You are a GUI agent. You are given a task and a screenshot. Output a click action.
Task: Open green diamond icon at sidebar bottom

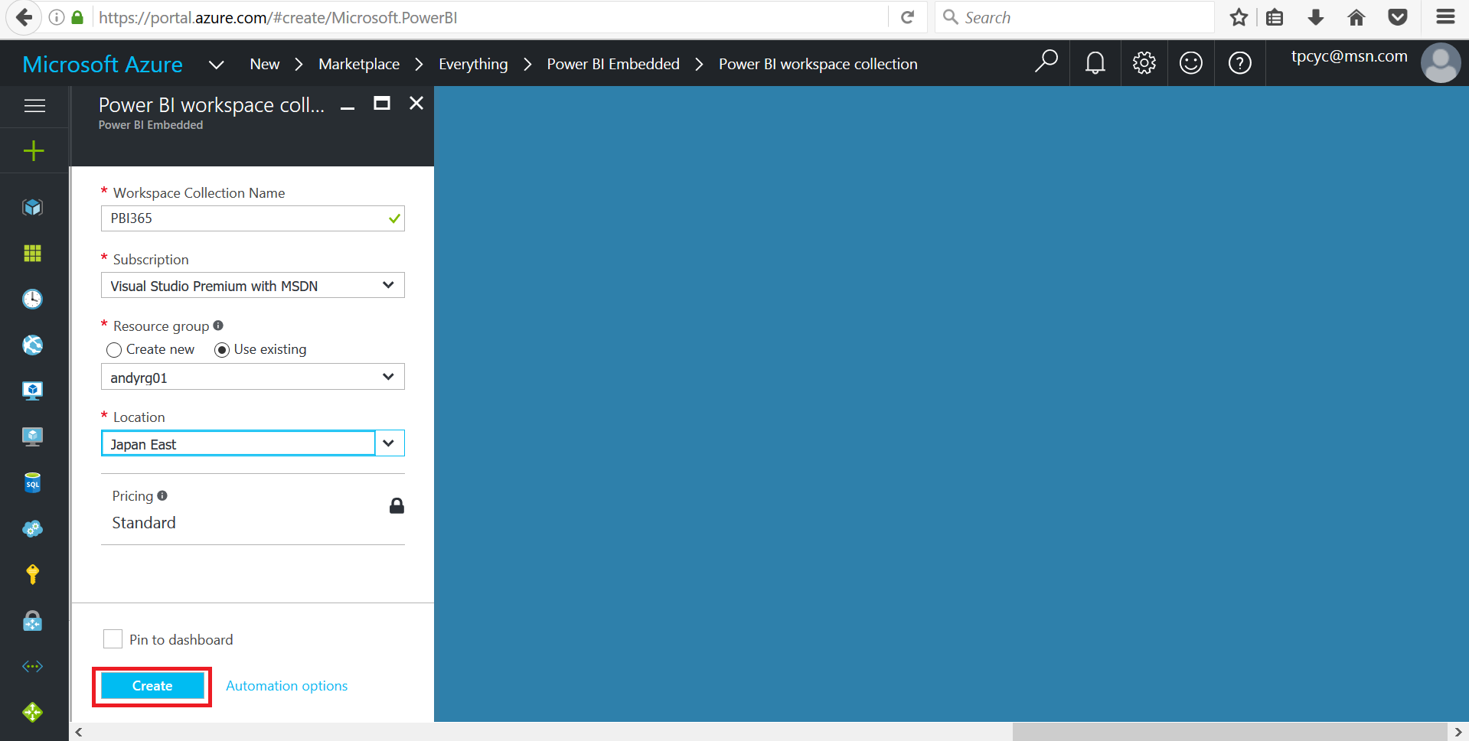(33, 712)
